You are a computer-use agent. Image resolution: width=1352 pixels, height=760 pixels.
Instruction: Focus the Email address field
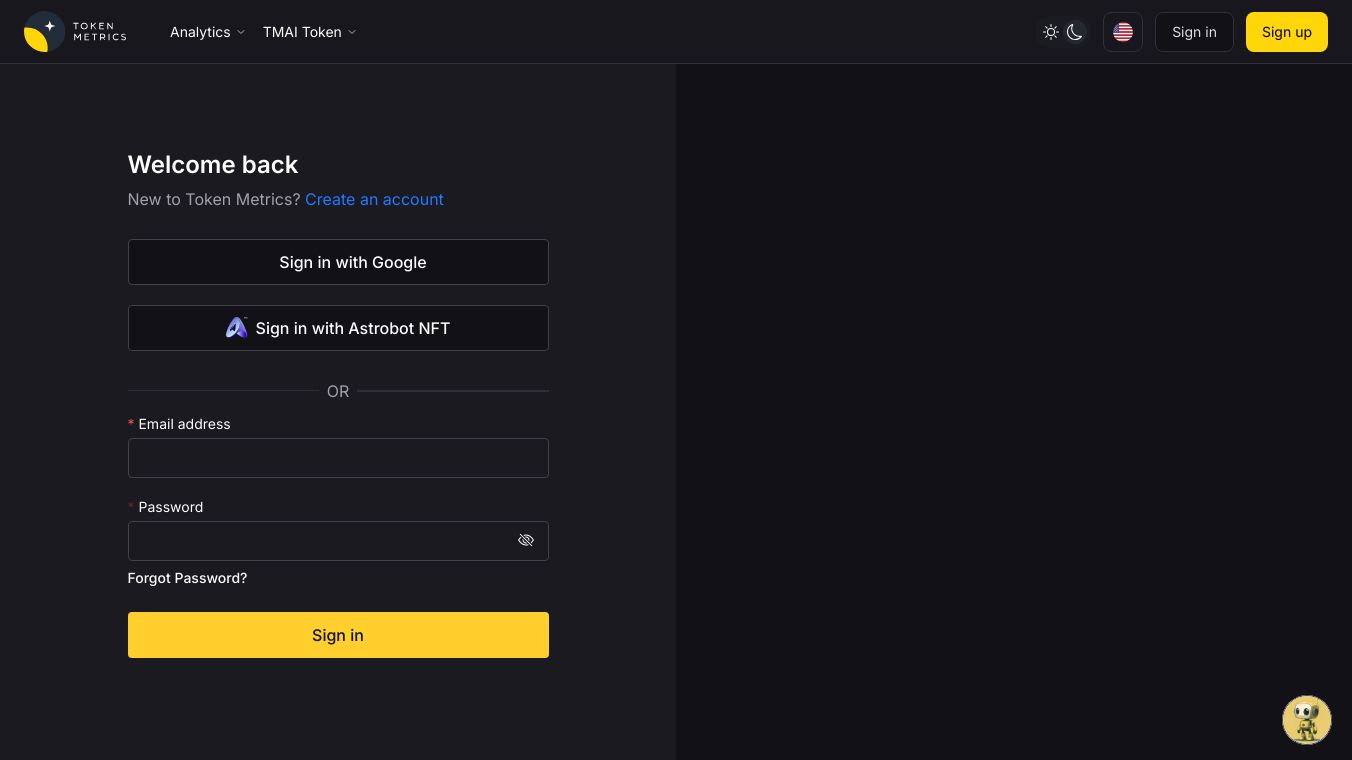(338, 458)
